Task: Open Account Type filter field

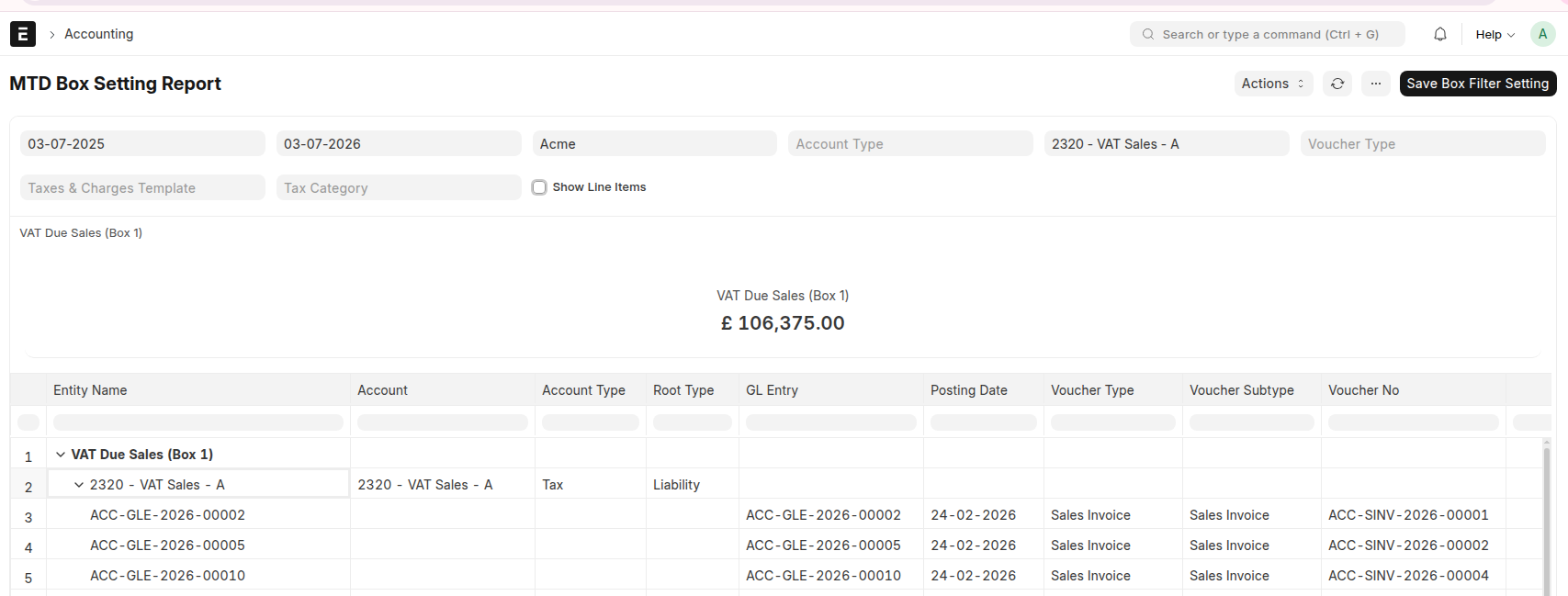Action: click(x=910, y=144)
